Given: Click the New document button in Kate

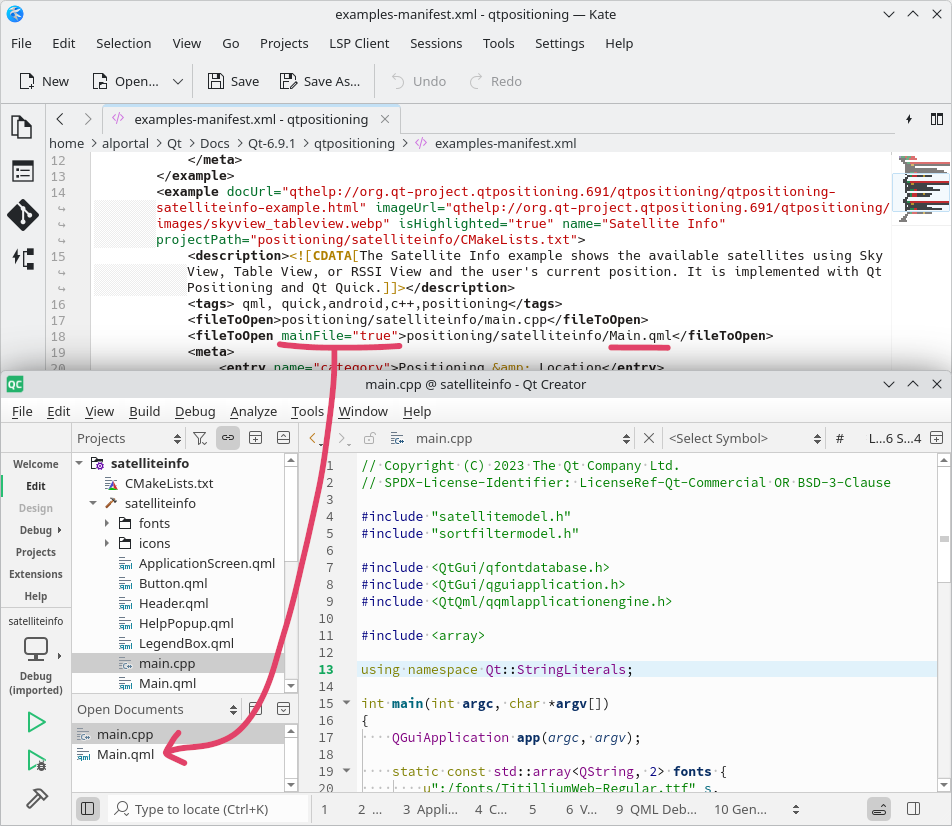Looking at the screenshot, I should tap(44, 81).
